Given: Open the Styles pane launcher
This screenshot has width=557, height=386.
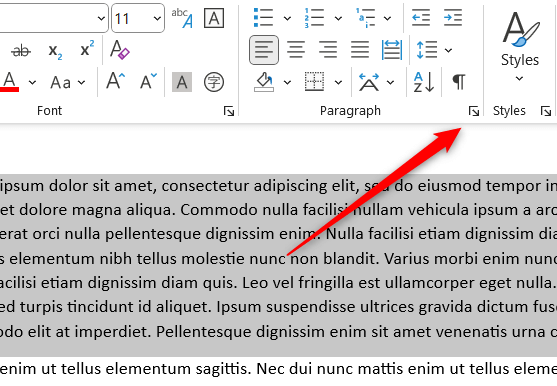Looking at the screenshot, I should point(546,111).
